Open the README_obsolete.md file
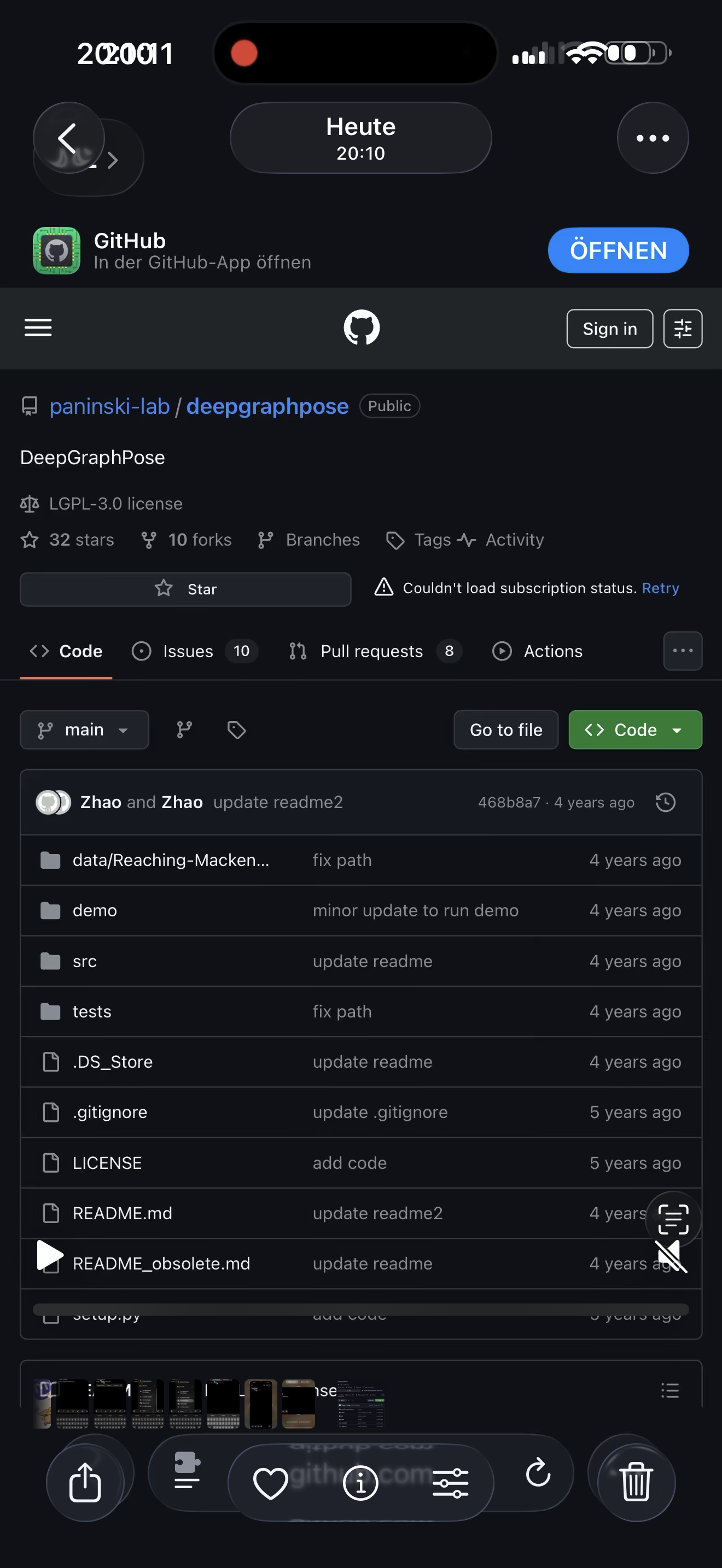The height and width of the screenshot is (1568, 722). 161,1263
